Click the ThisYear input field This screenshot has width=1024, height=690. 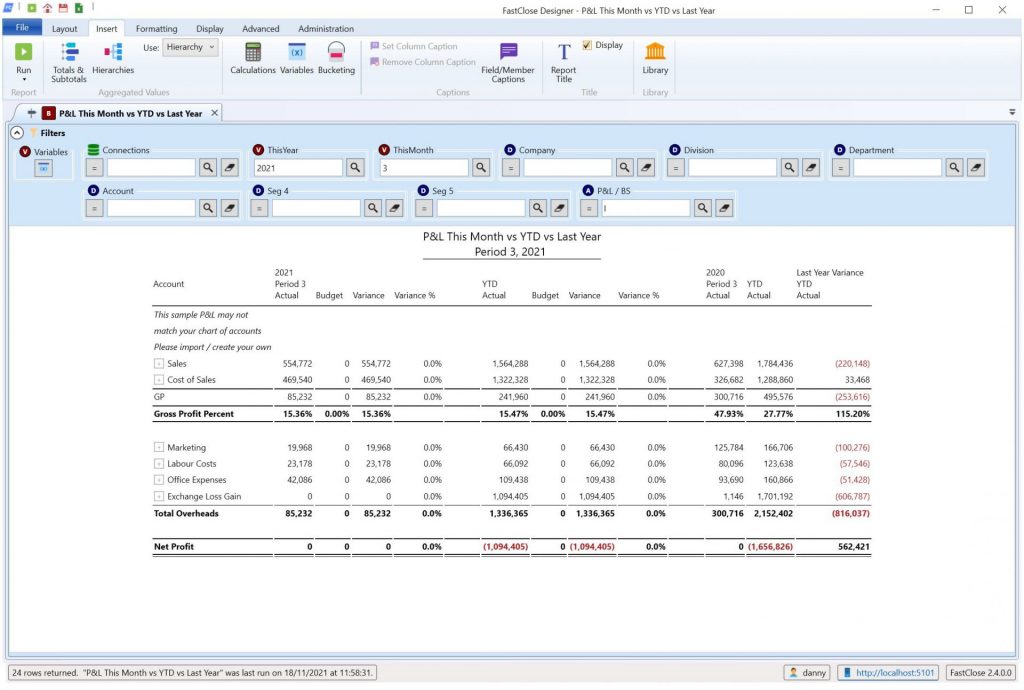pos(298,168)
